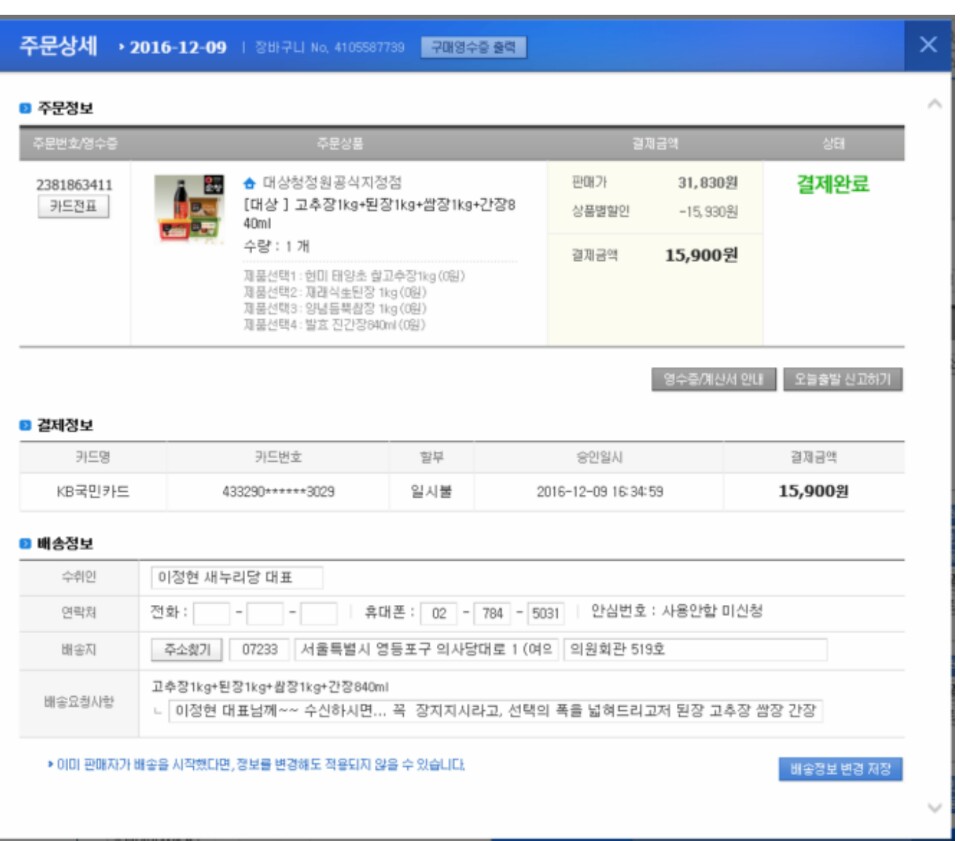Viewport: 960px width, 841px height.
Task: Click the 휴대폰 field showing 5031
Action: click(545, 612)
